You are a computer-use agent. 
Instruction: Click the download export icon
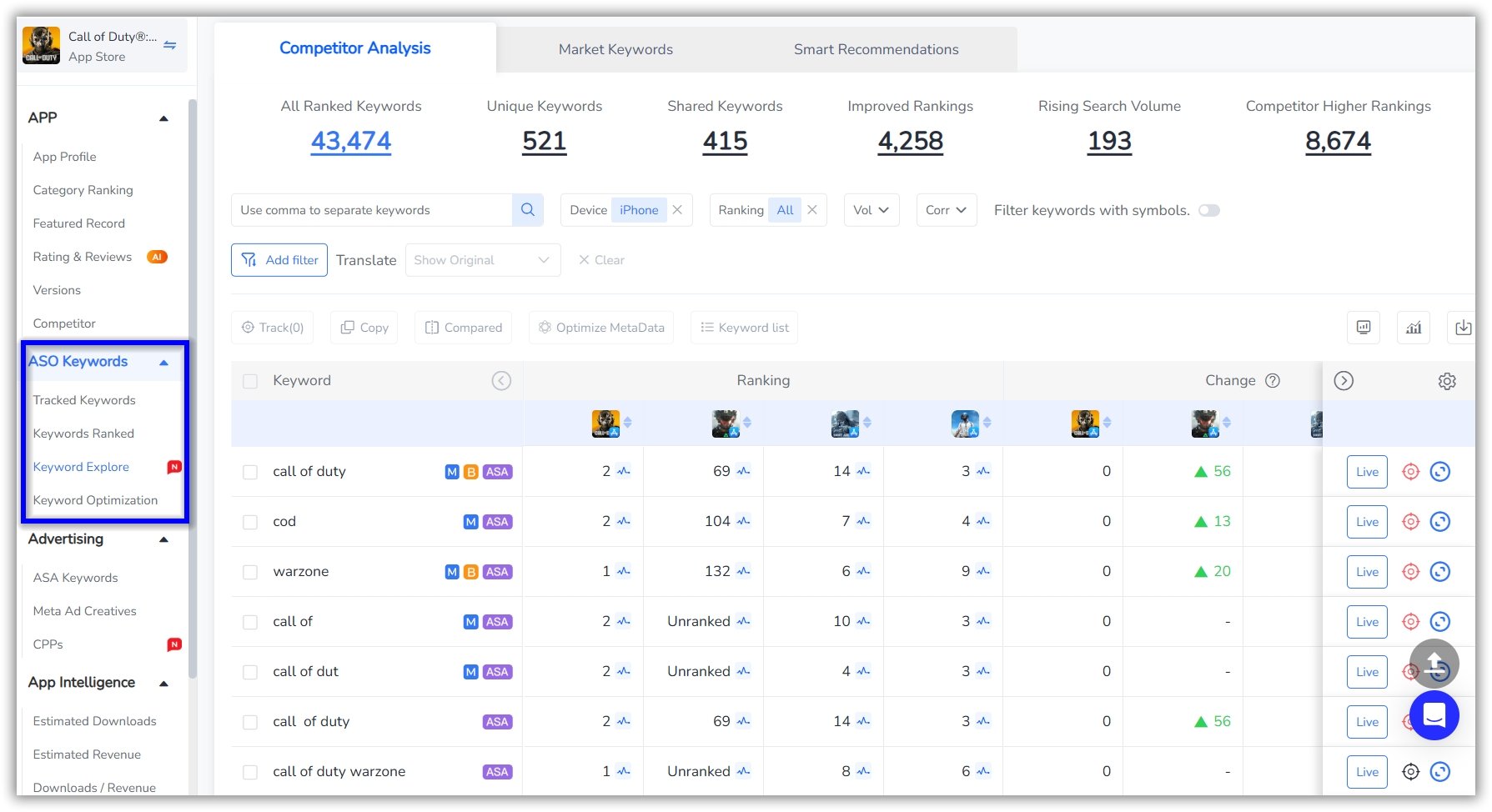pos(1463,328)
